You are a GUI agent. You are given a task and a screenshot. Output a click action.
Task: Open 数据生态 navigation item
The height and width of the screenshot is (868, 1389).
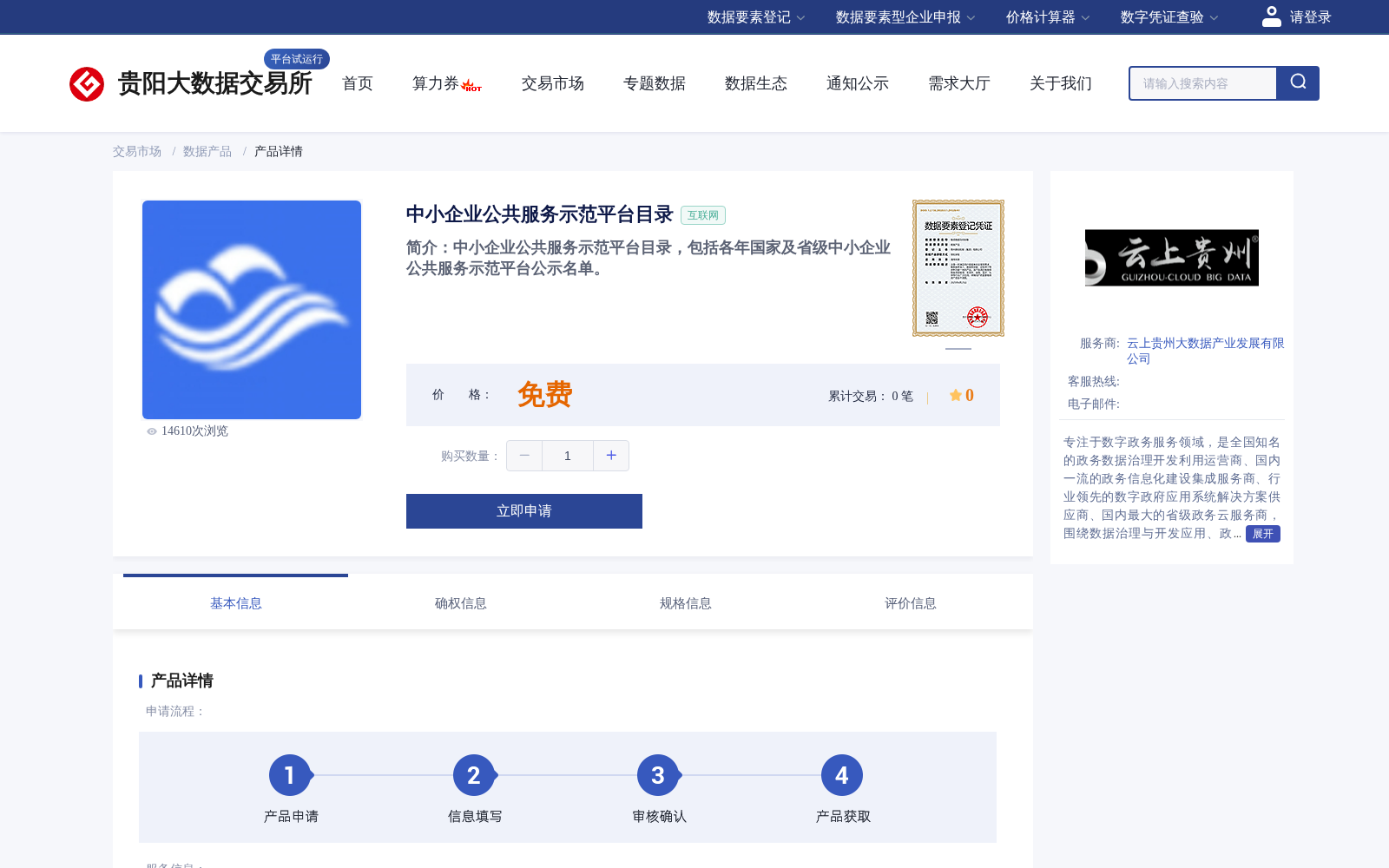click(x=756, y=83)
